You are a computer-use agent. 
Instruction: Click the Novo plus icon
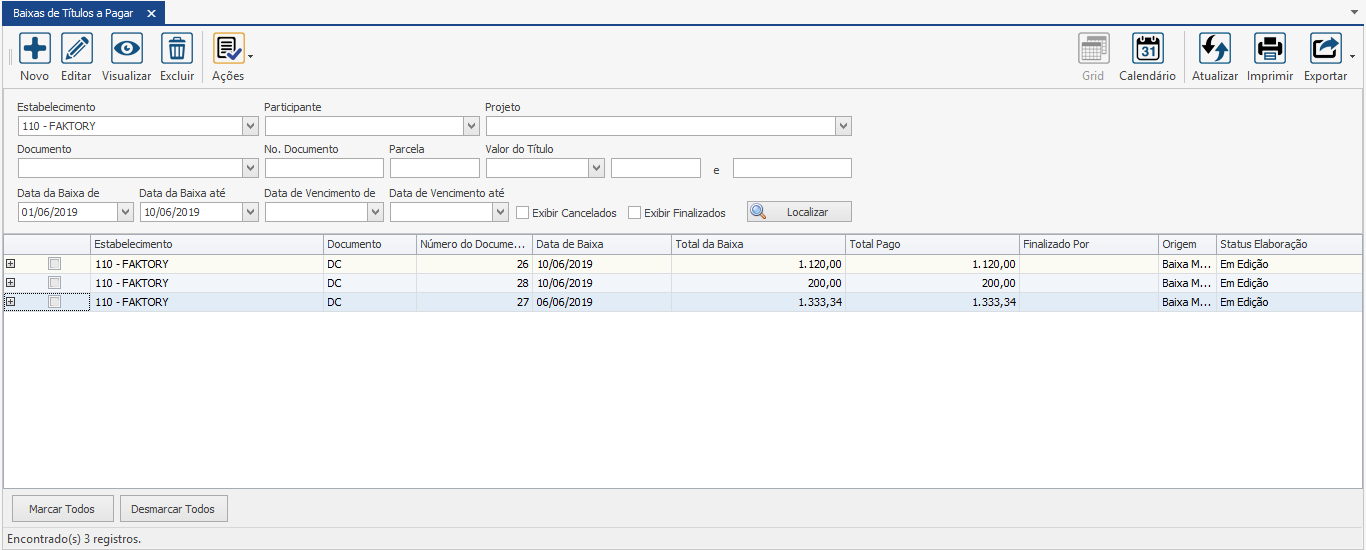pyautogui.click(x=35, y=48)
